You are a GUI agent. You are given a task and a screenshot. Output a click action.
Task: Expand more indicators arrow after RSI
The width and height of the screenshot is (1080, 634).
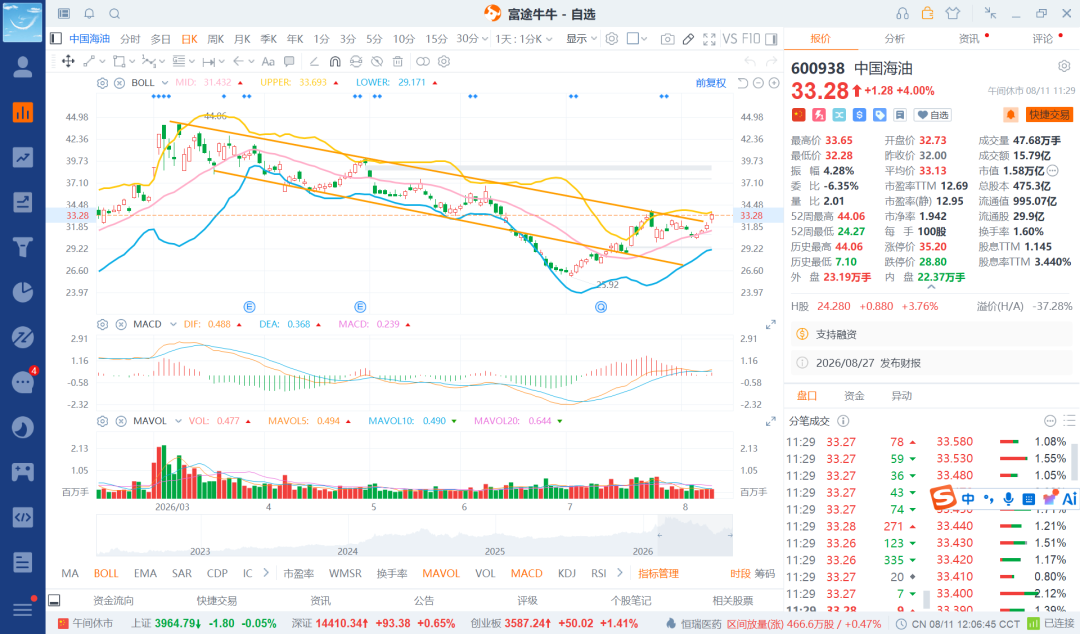point(620,573)
